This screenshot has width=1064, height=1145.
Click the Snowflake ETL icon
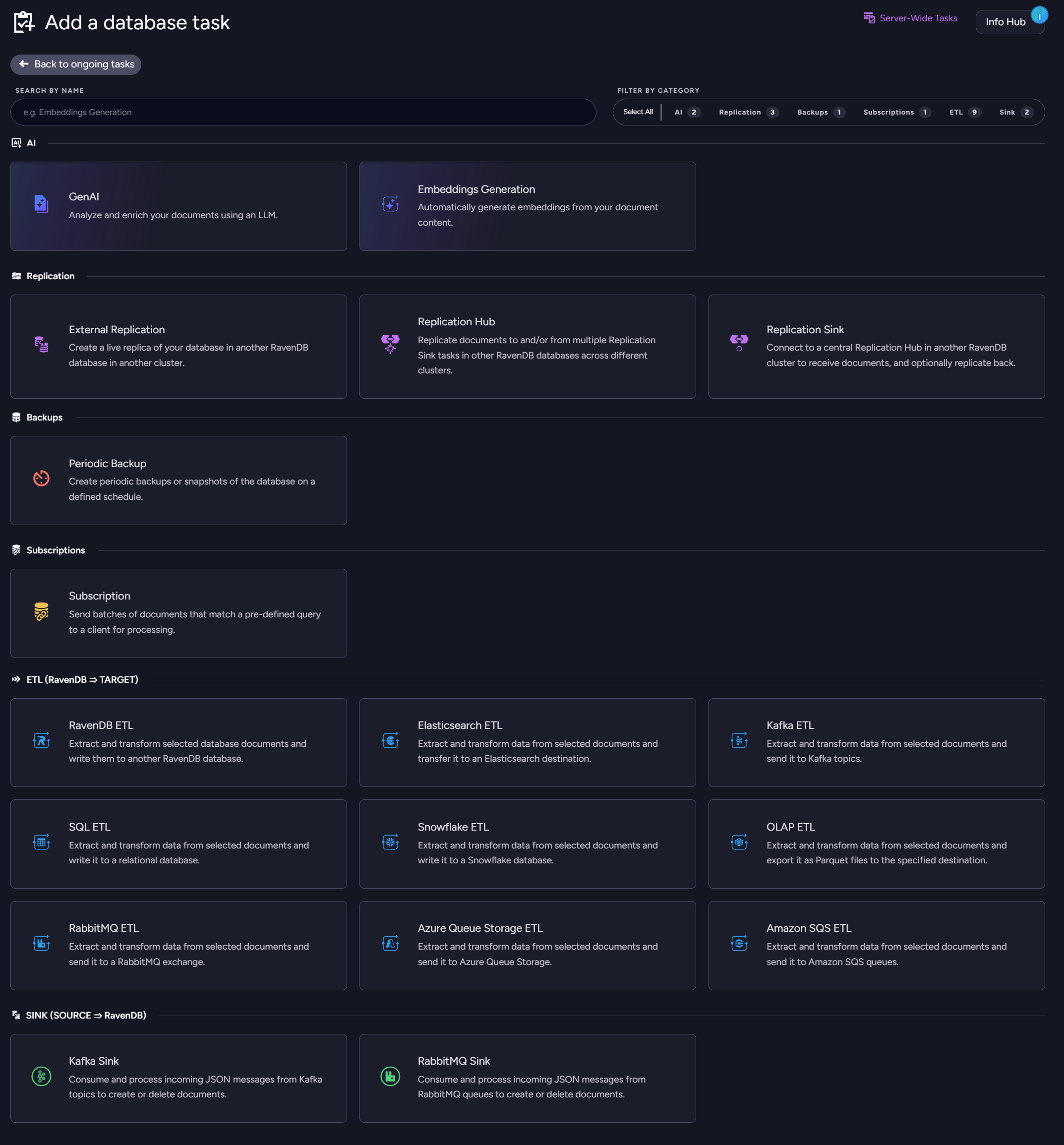click(390, 842)
